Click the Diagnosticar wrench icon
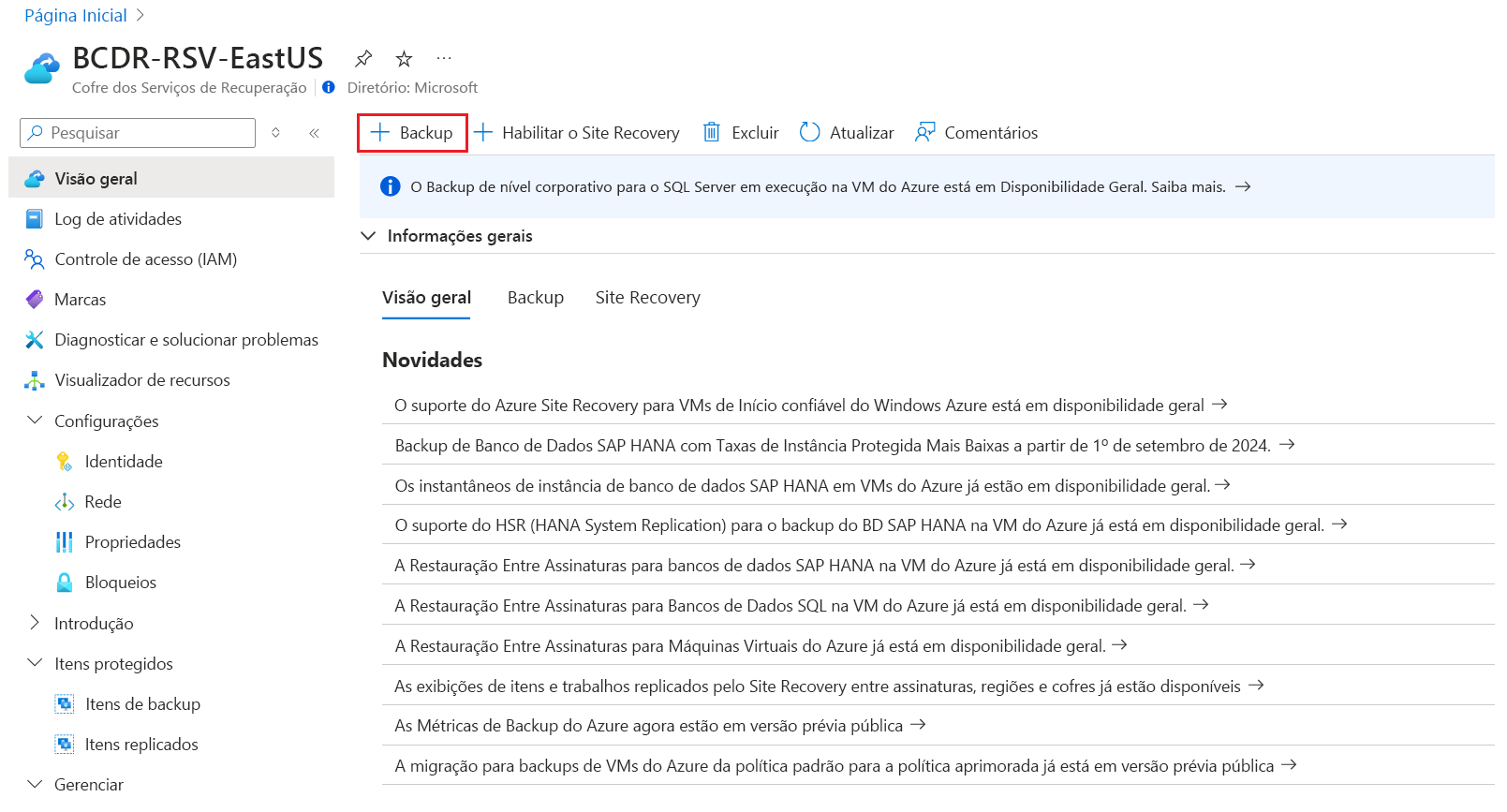Image resolution: width=1507 pixels, height=812 pixels. (x=35, y=340)
